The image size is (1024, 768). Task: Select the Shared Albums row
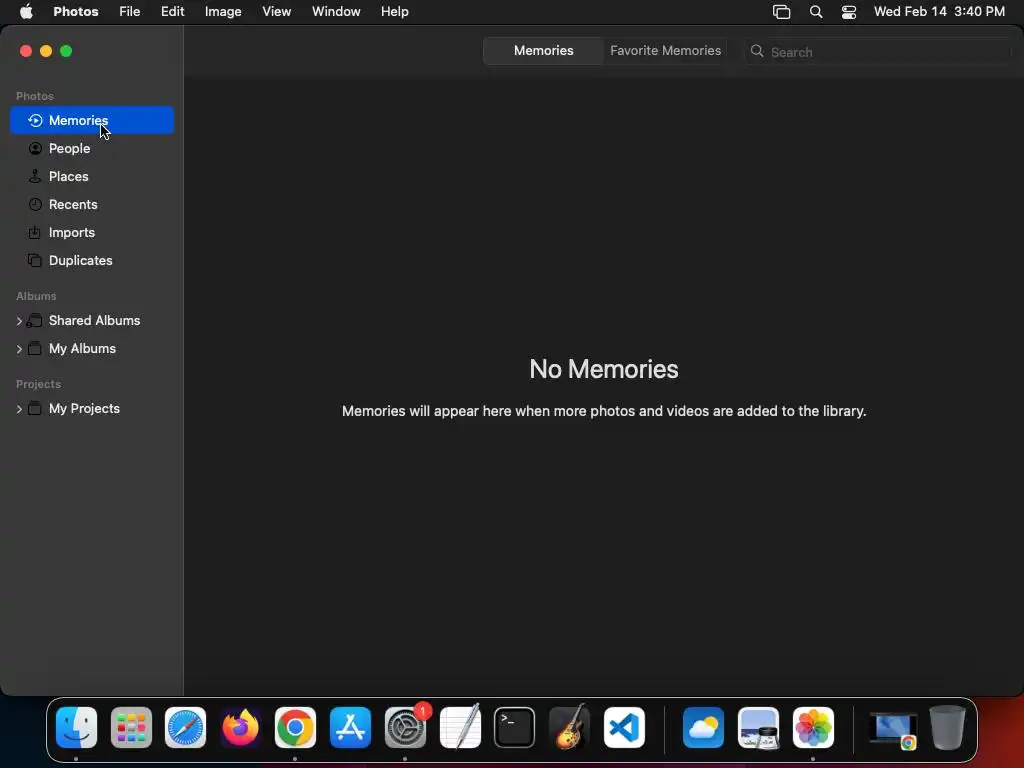tap(92, 321)
